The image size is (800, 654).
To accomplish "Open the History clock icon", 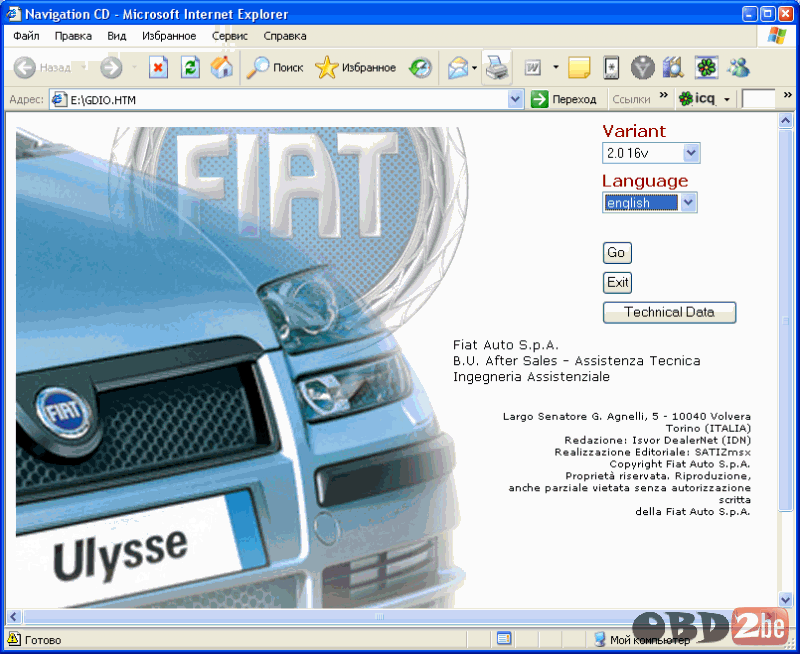I will pos(420,68).
